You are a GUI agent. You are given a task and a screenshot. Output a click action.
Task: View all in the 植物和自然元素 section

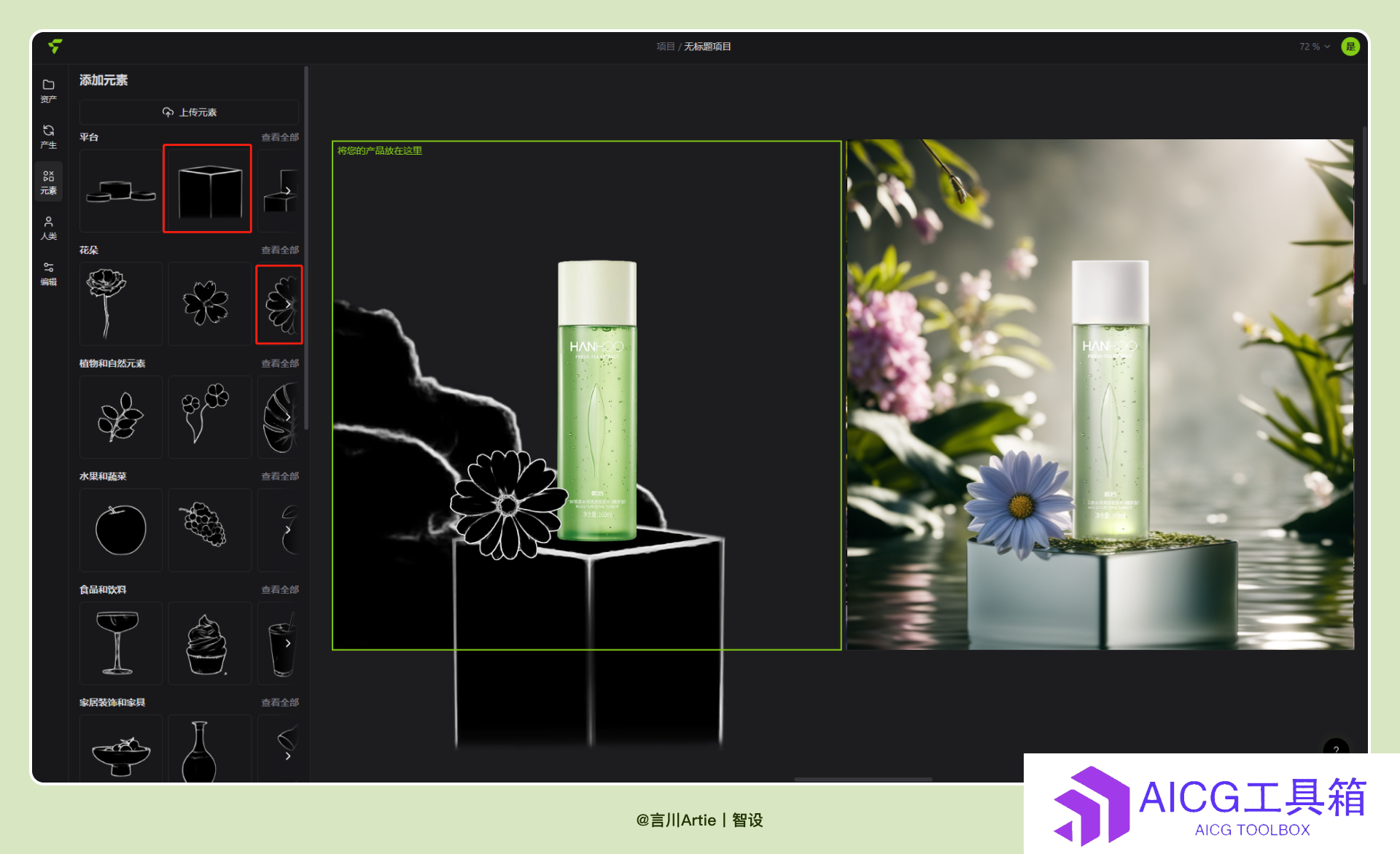(x=280, y=363)
